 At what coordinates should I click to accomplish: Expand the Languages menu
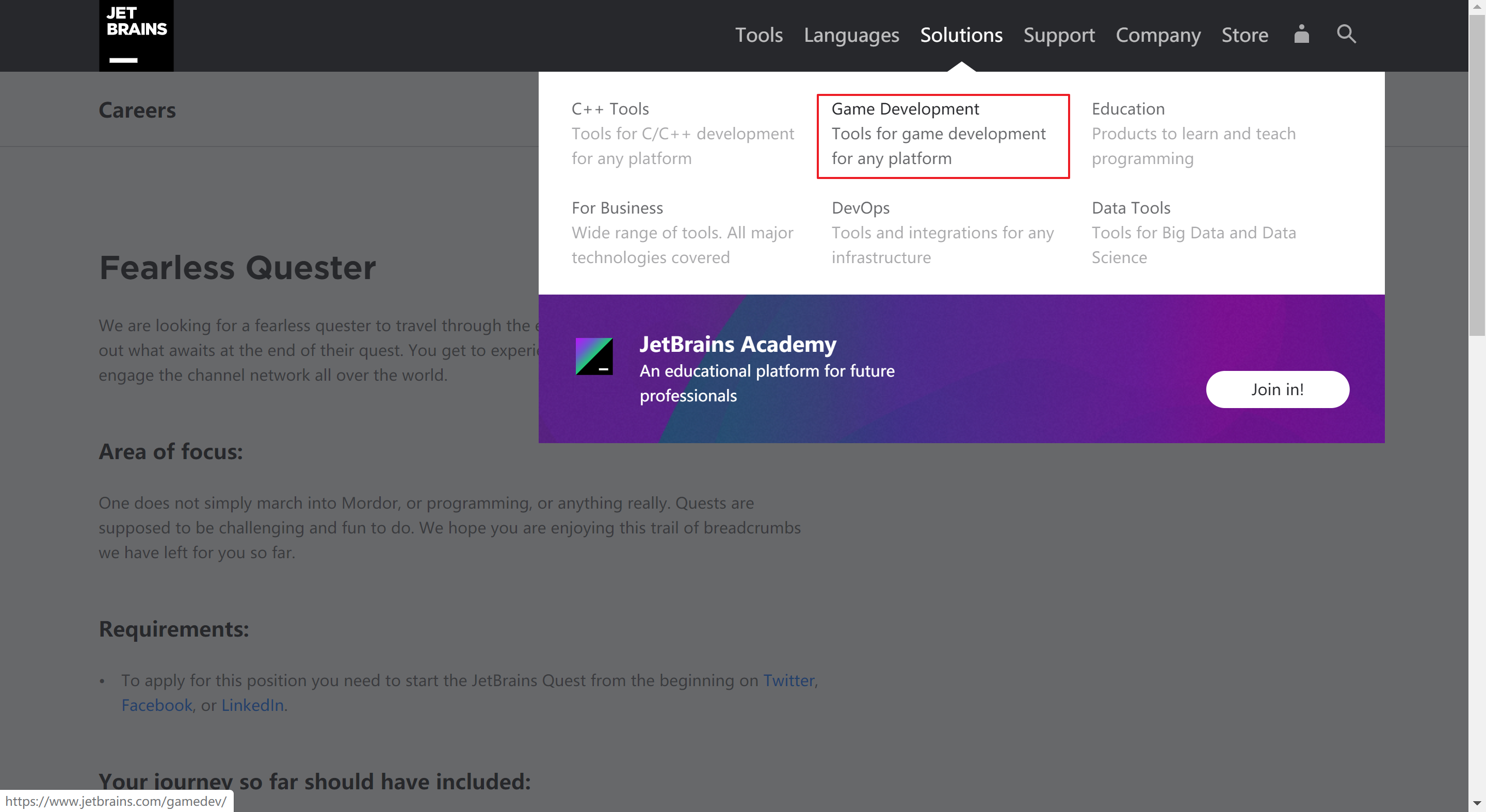pyautogui.click(x=851, y=35)
